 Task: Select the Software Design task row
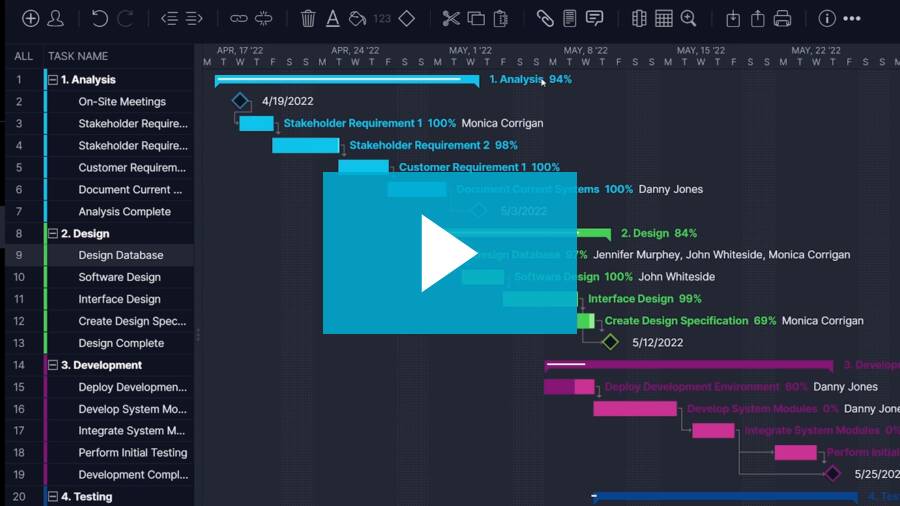pos(119,277)
